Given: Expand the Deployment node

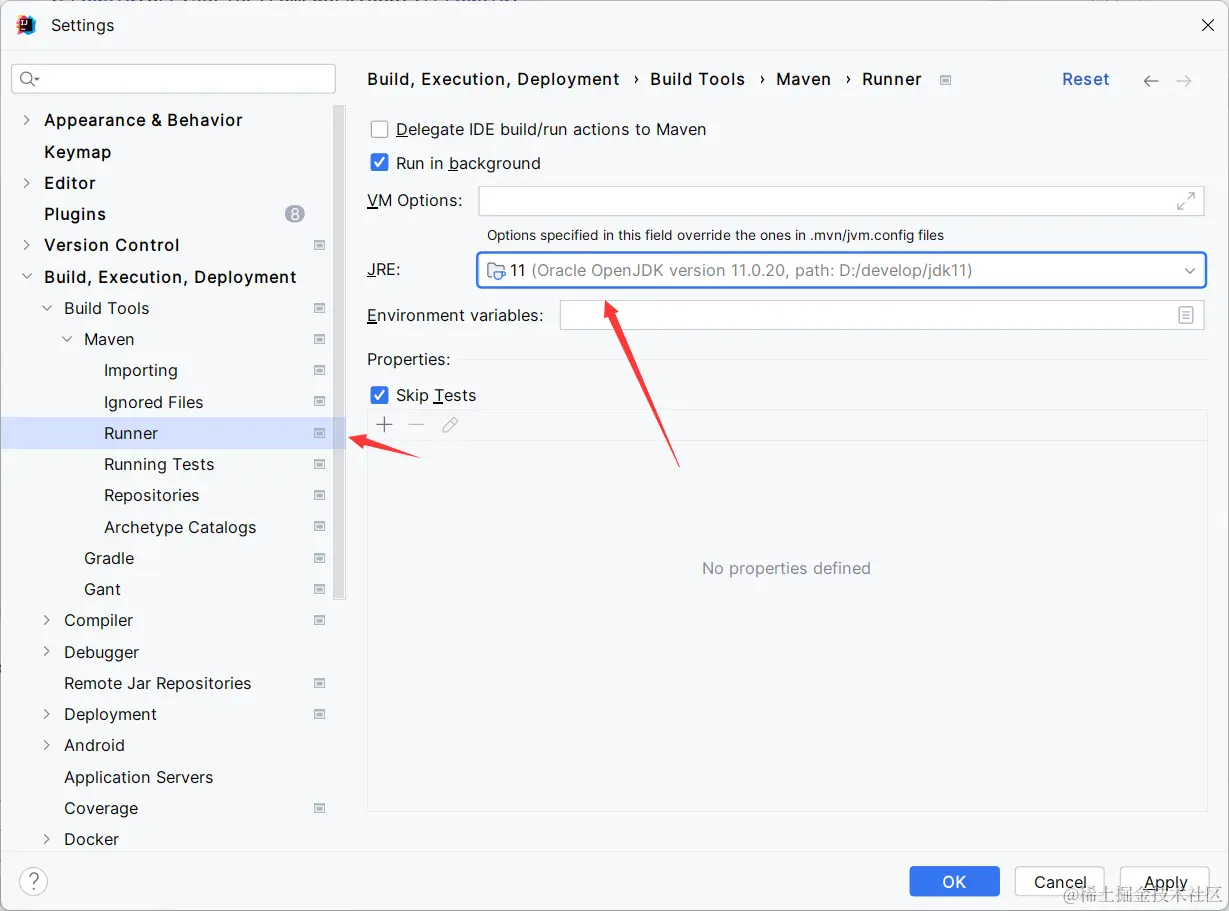Looking at the screenshot, I should pos(47,714).
